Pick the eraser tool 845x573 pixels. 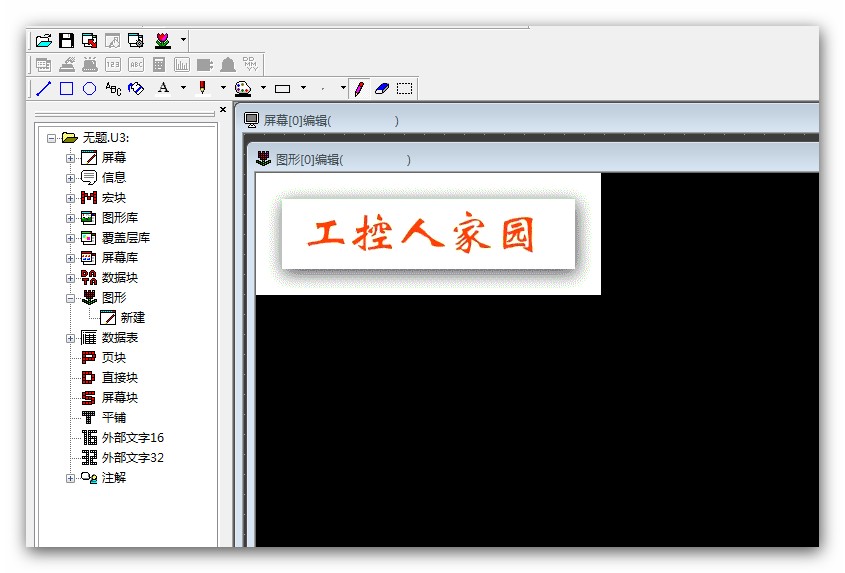(x=381, y=89)
